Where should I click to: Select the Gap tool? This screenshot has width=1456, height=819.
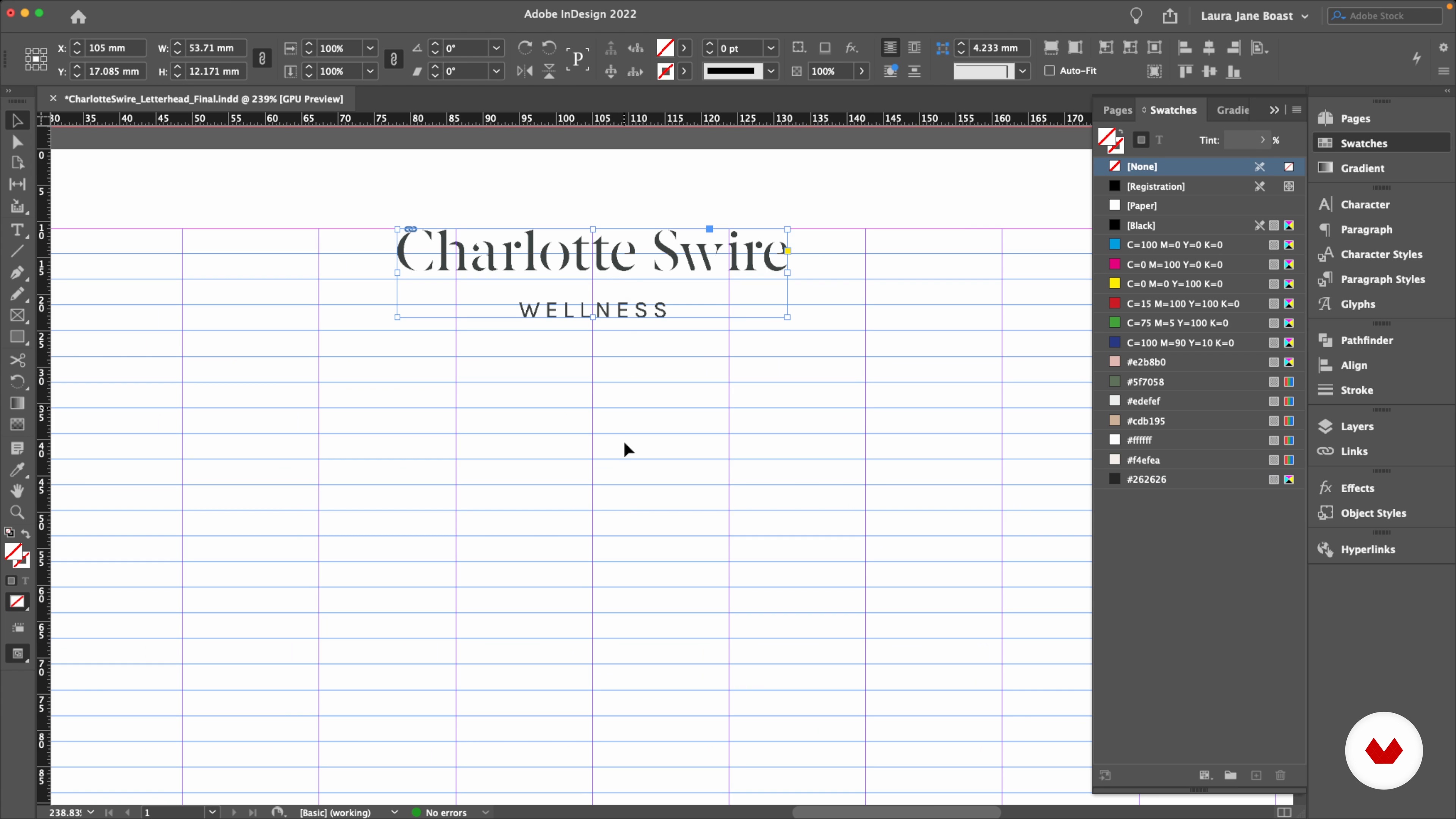17,184
